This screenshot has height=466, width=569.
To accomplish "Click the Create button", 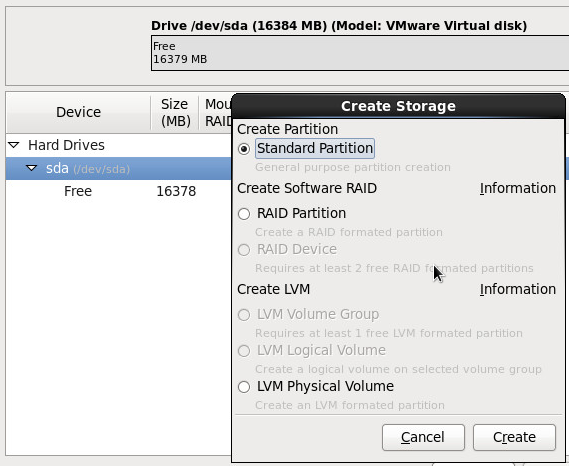I will pyautogui.click(x=514, y=437).
